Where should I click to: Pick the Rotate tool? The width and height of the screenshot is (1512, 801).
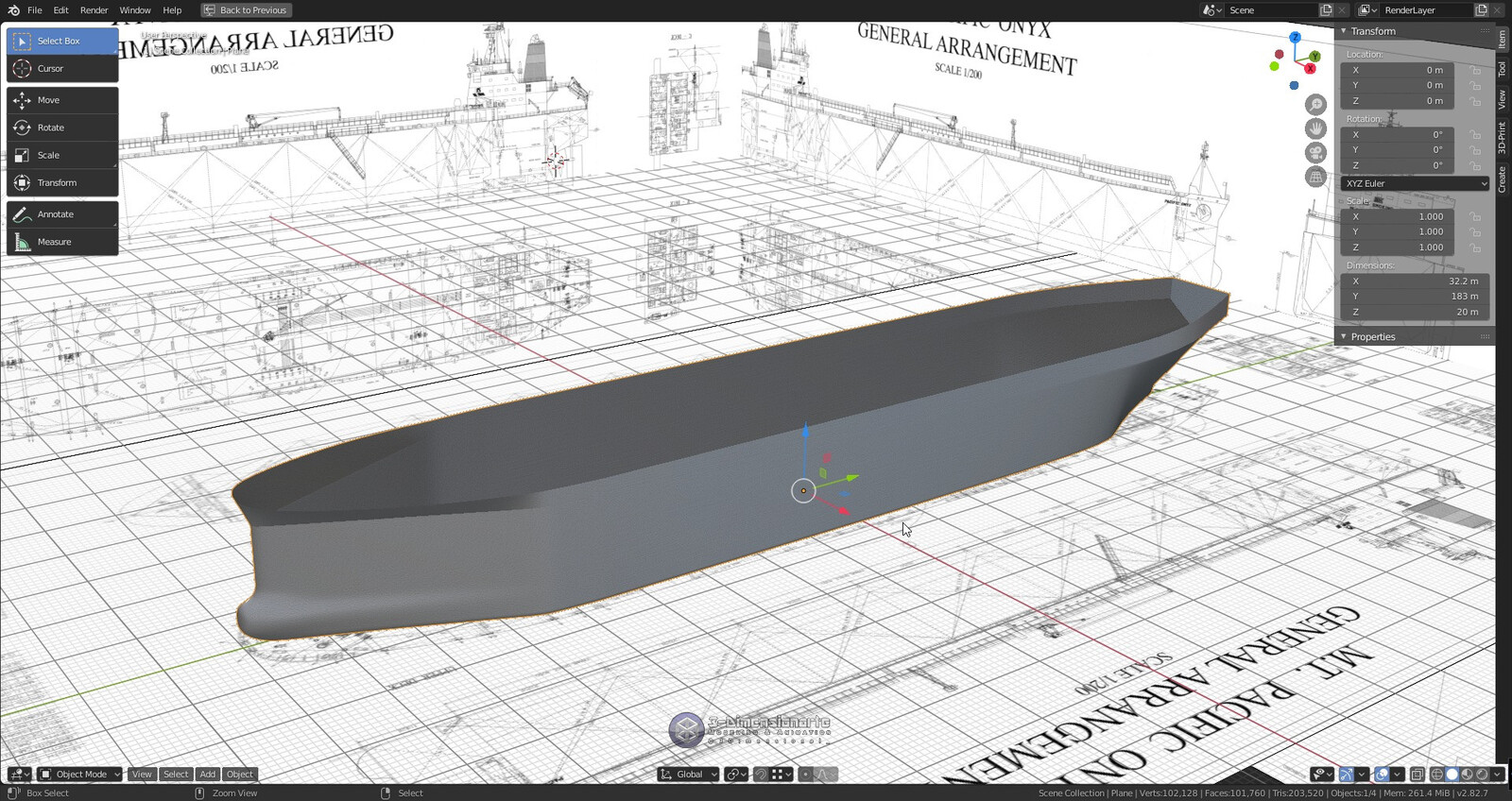pyautogui.click(x=62, y=128)
